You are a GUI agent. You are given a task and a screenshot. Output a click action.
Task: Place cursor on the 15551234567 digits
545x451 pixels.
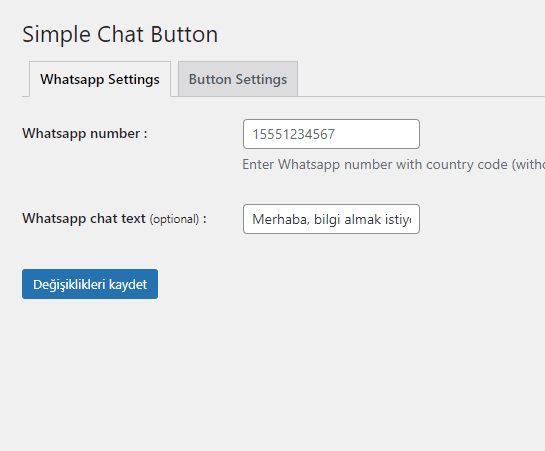click(293, 134)
